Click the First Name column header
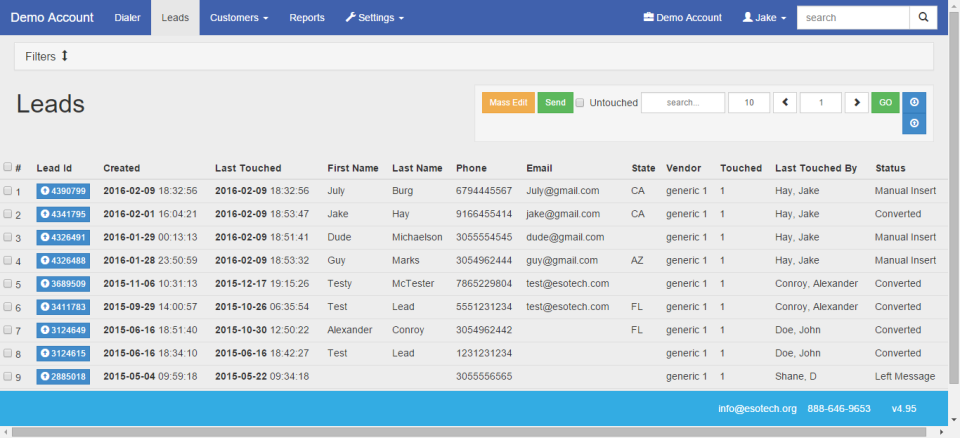This screenshot has width=960, height=438. tap(353, 168)
